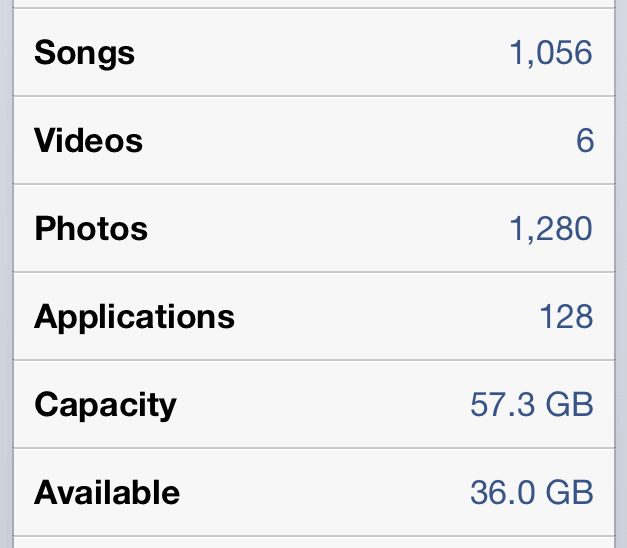Tap the 36.0 GB available value
627x548 pixels.
tap(532, 493)
